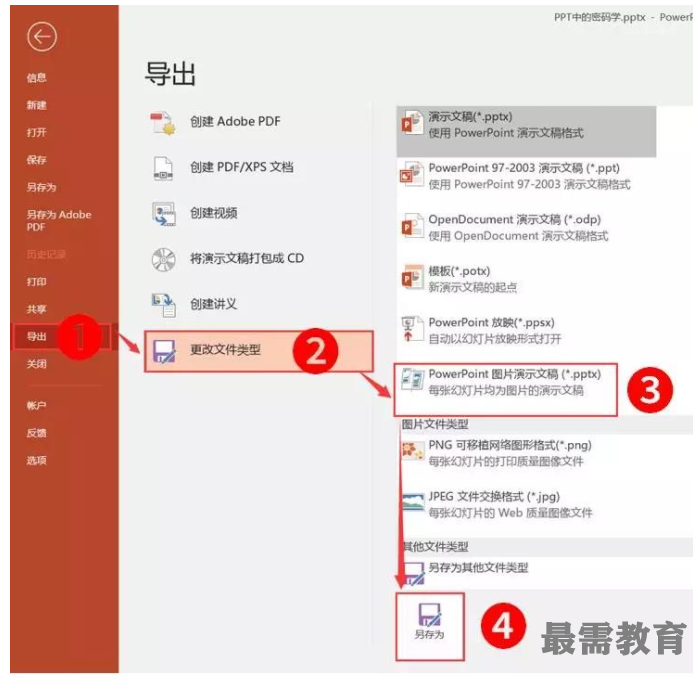Open 选项 from the sidebar
This screenshot has width=693, height=678.
(36, 461)
